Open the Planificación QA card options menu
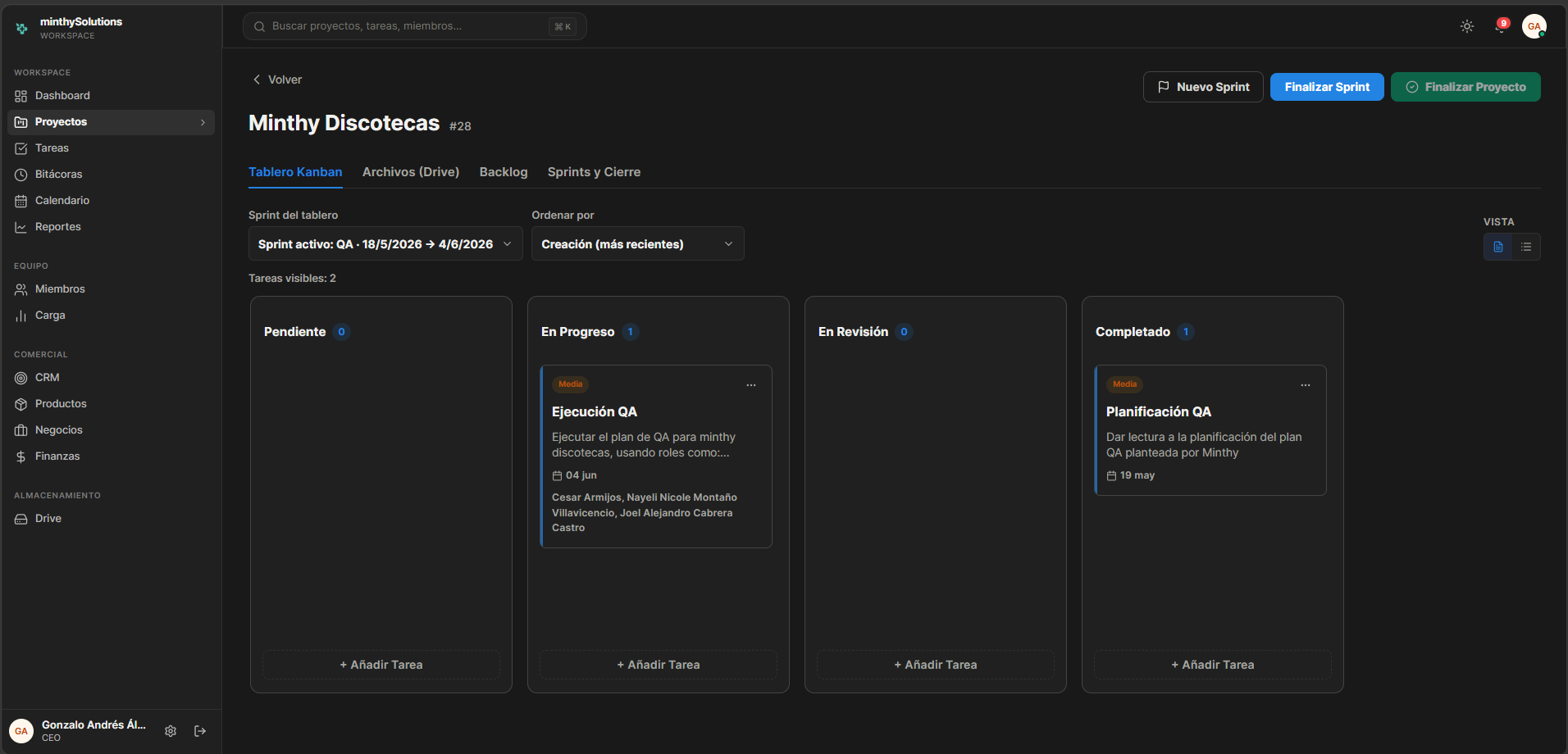The image size is (1568, 754). tap(1306, 385)
